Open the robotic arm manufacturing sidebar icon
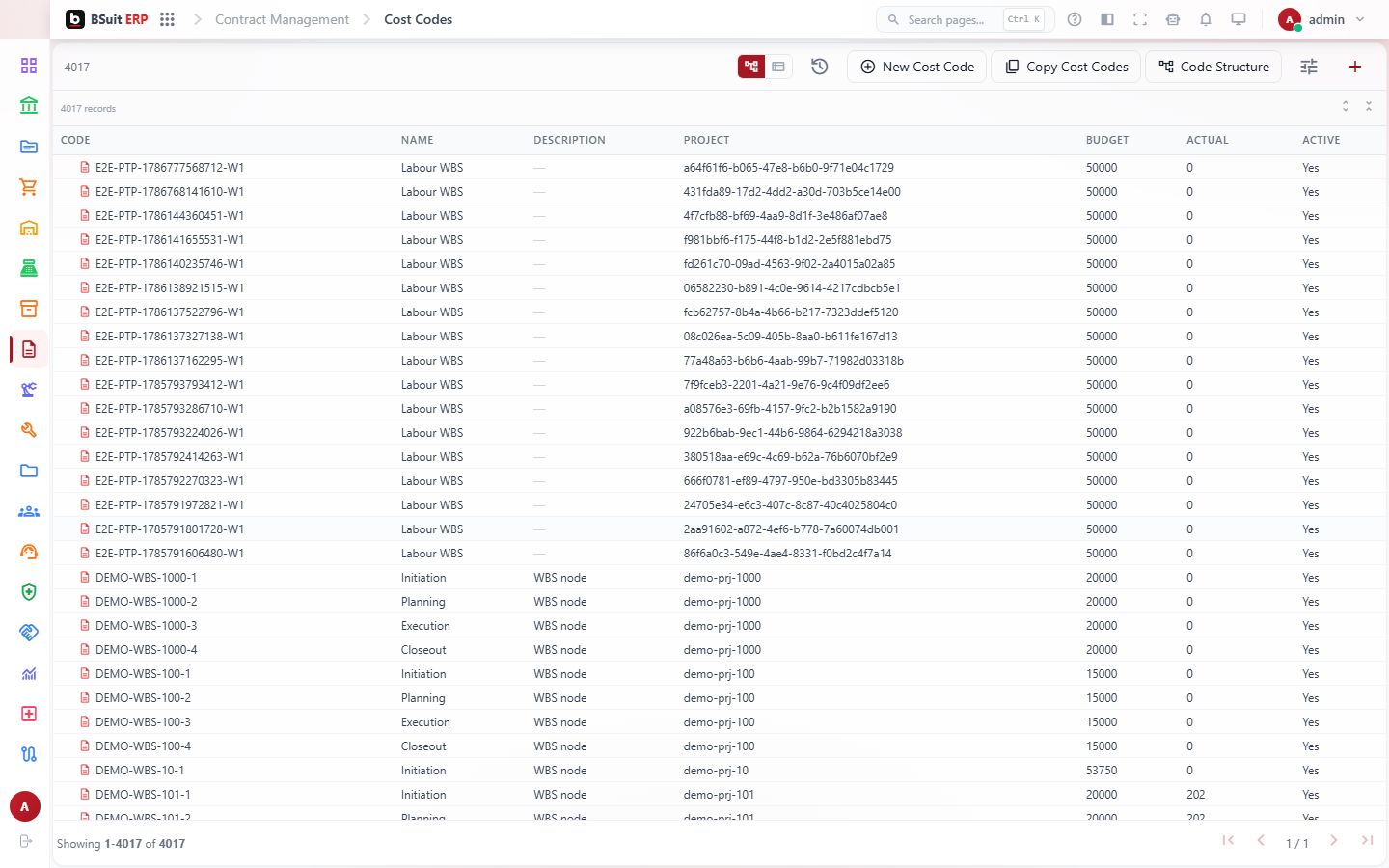Screen dimensions: 1389x868 tap(29, 390)
